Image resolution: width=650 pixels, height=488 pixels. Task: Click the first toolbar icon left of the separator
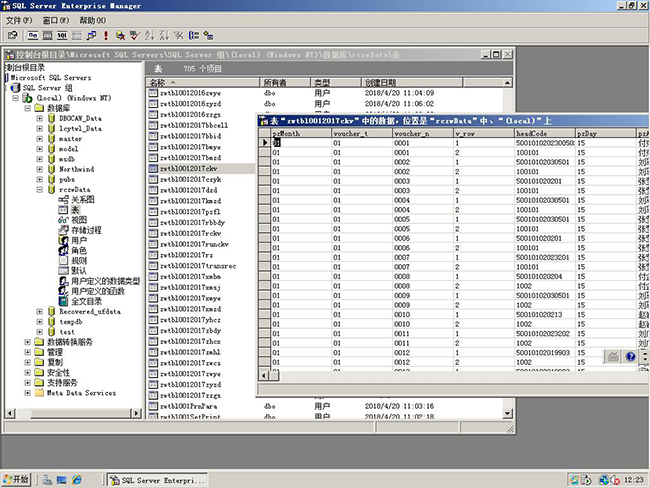[12, 36]
